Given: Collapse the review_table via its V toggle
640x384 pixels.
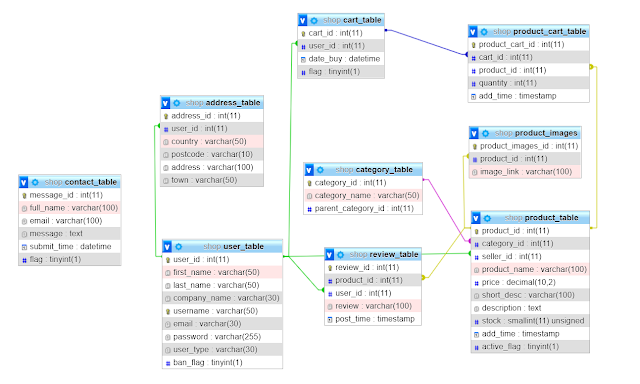Looking at the screenshot, I should (329, 255).
